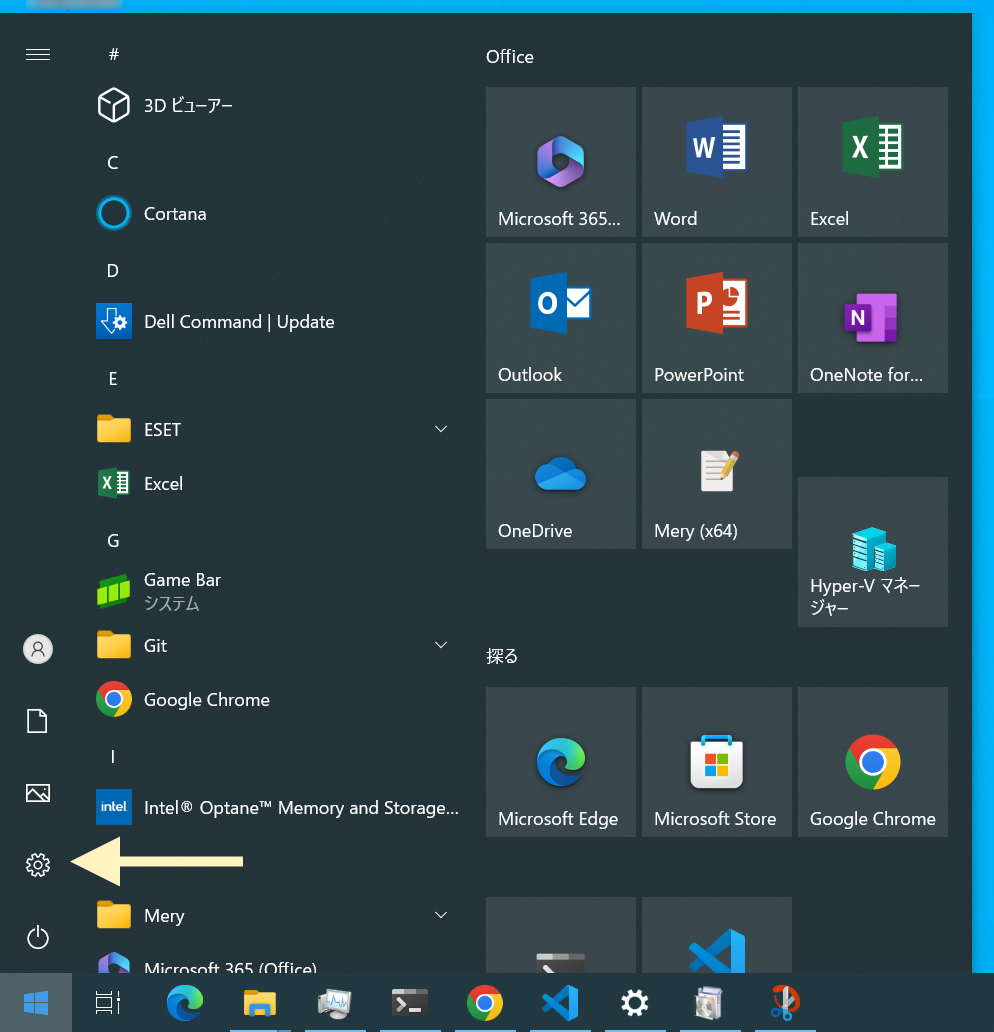The height and width of the screenshot is (1032, 994).
Task: Open Snipping Tool on the taskbar
Action: (x=785, y=1003)
